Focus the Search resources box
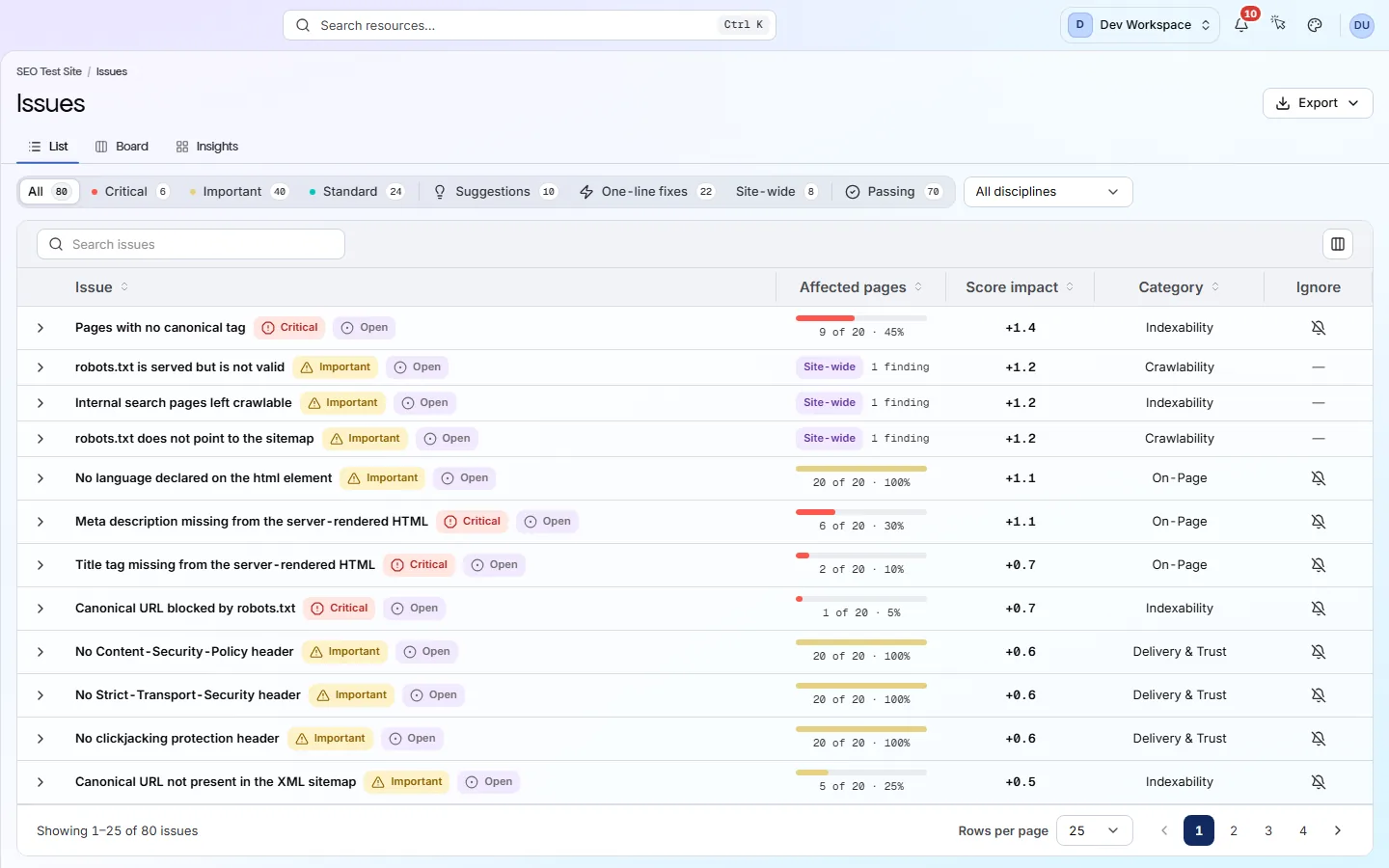Screen dimensions: 1389x868 530,25
